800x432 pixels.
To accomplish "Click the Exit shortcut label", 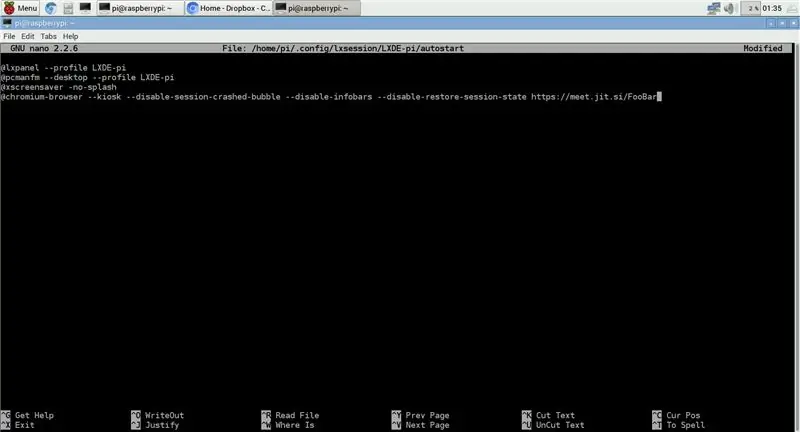I will (24, 425).
